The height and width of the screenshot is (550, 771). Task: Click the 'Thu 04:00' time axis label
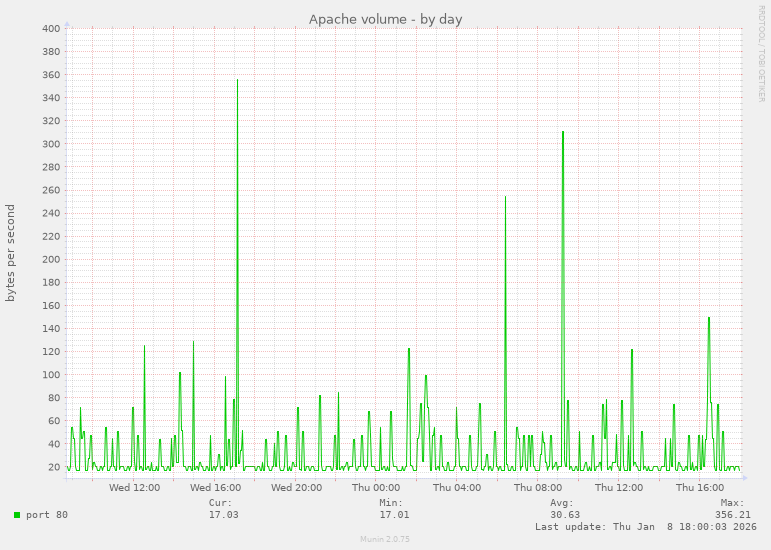(x=457, y=488)
